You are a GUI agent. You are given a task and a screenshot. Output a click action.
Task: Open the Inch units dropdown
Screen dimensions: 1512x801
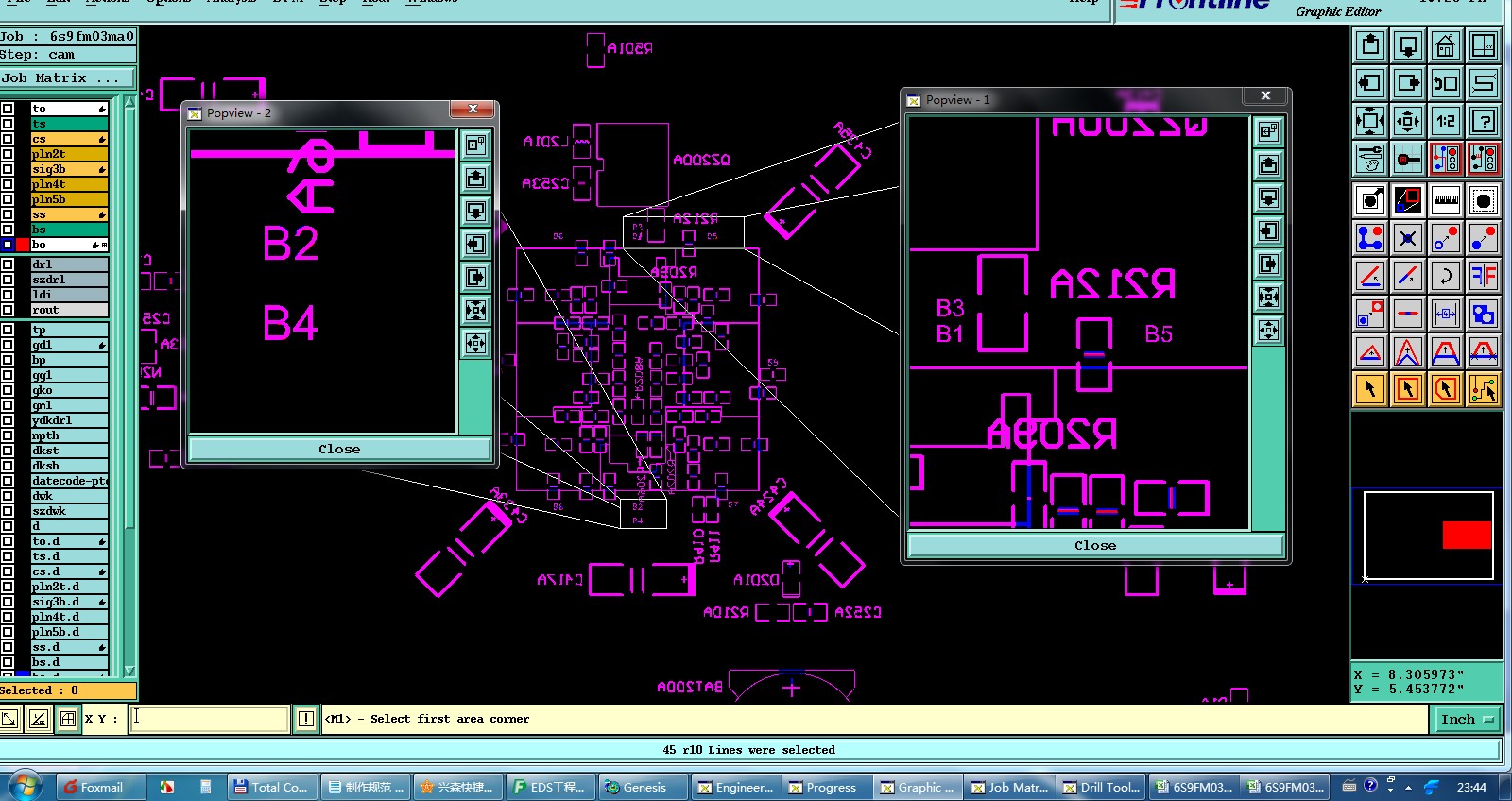(1469, 719)
